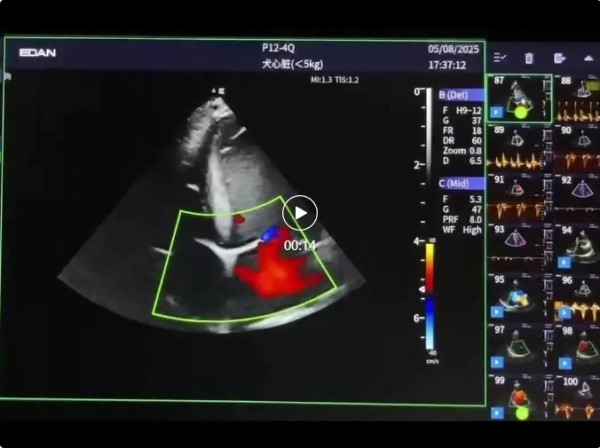The image size is (600, 448).
Task: Open thumbnail number 96
Action: tap(577, 297)
